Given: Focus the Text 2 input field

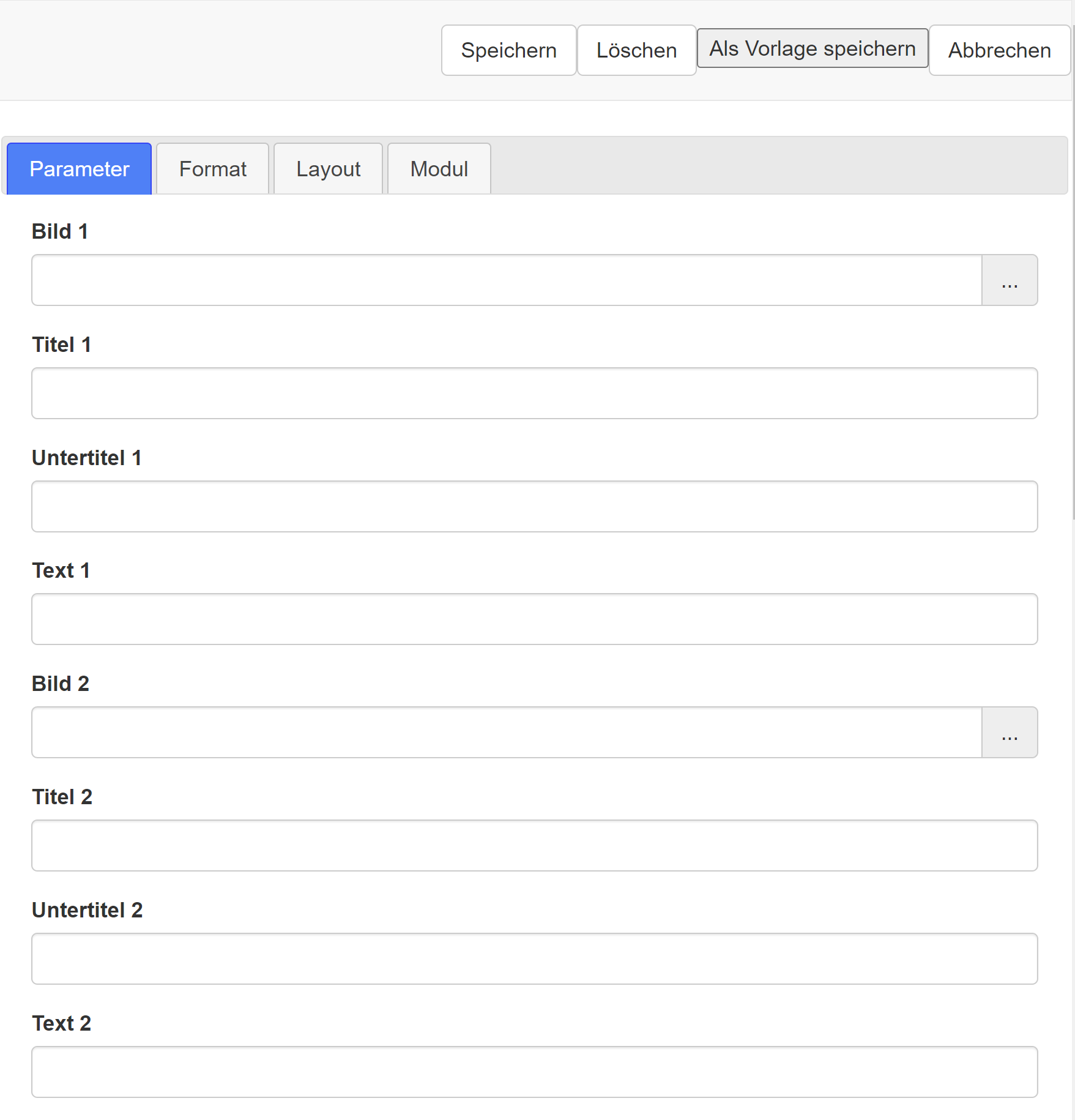Looking at the screenshot, I should point(535,1072).
